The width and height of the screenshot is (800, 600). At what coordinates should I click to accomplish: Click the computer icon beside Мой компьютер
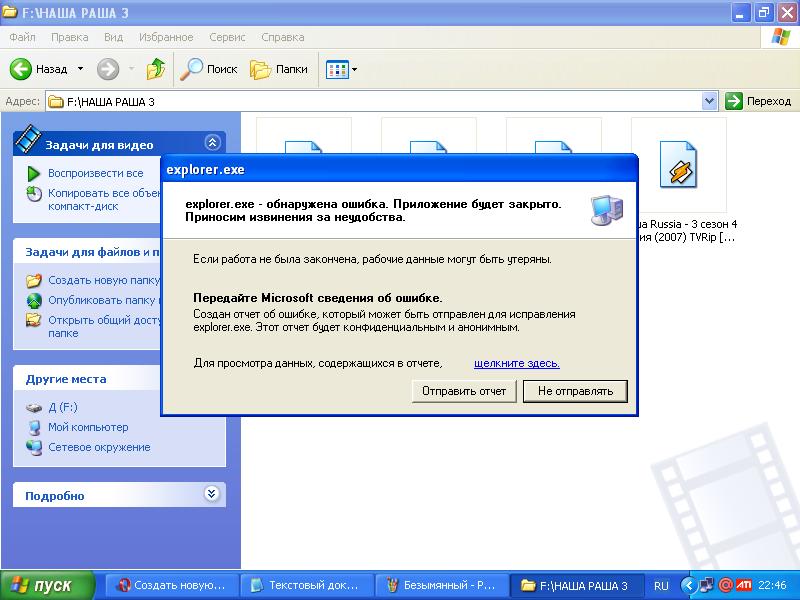[x=34, y=427]
